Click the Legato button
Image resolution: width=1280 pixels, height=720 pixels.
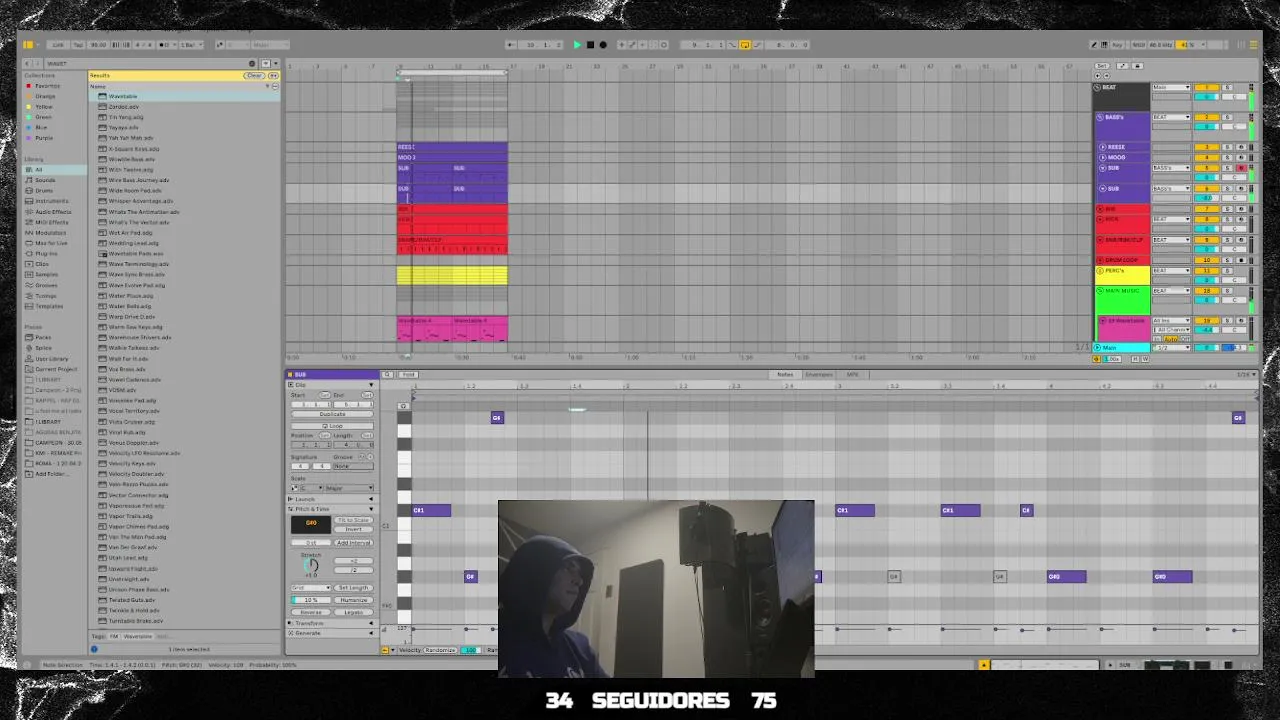pyautogui.click(x=353, y=612)
